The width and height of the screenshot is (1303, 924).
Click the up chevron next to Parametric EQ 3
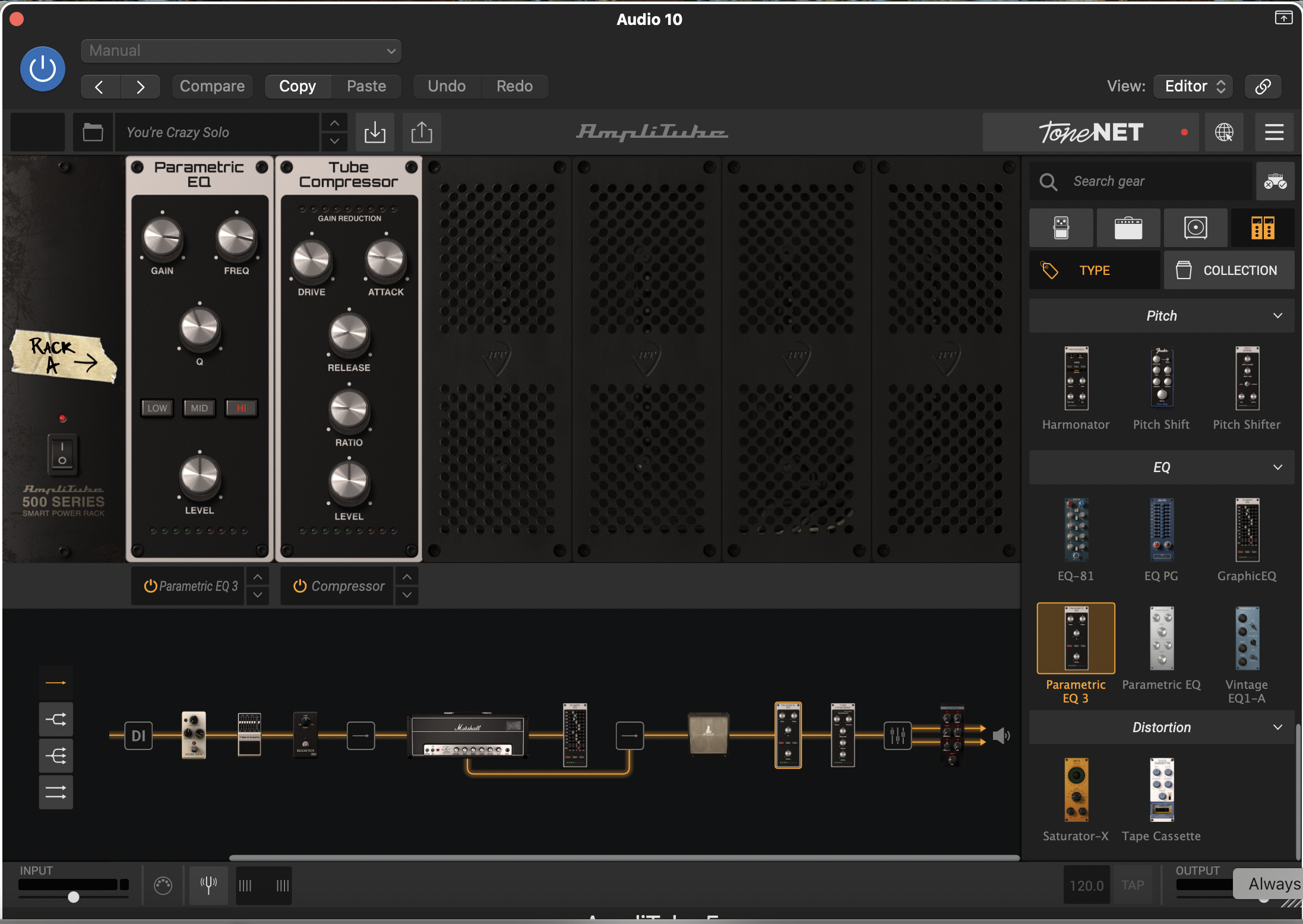(x=258, y=577)
